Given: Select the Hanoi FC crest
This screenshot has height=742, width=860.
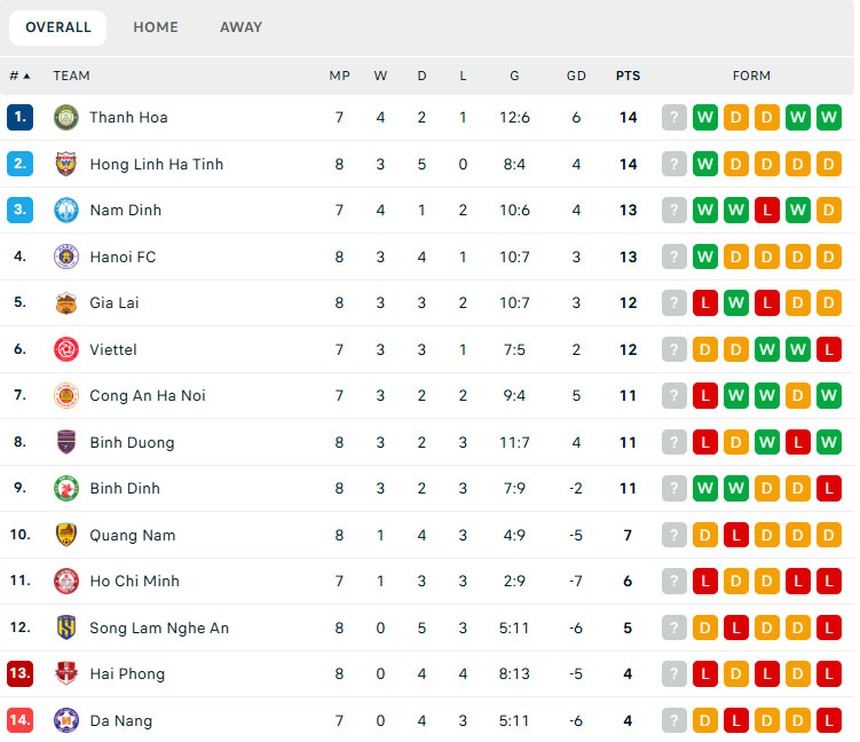Looking at the screenshot, I should tap(65, 257).
